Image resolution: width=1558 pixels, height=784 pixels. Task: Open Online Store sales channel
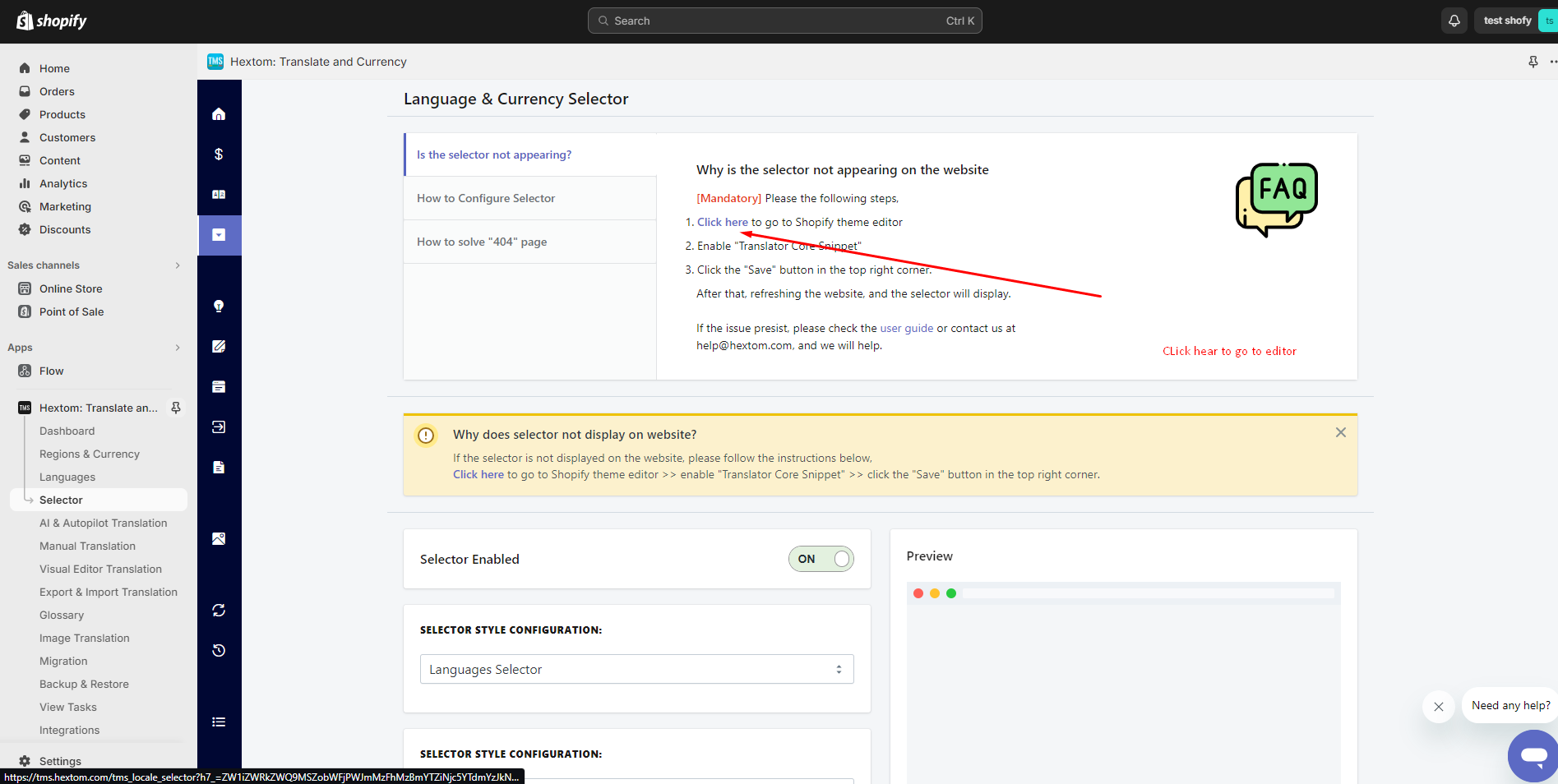(x=71, y=288)
